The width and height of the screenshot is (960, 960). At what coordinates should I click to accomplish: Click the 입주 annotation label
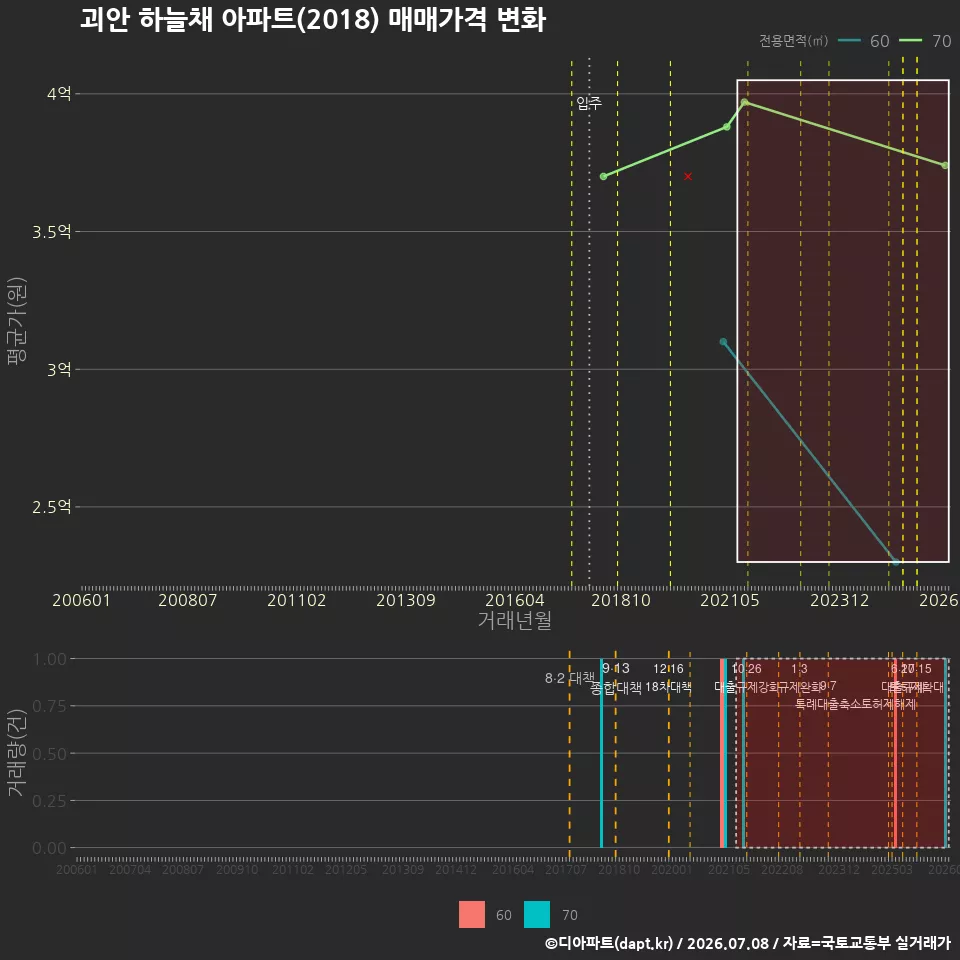click(x=589, y=103)
